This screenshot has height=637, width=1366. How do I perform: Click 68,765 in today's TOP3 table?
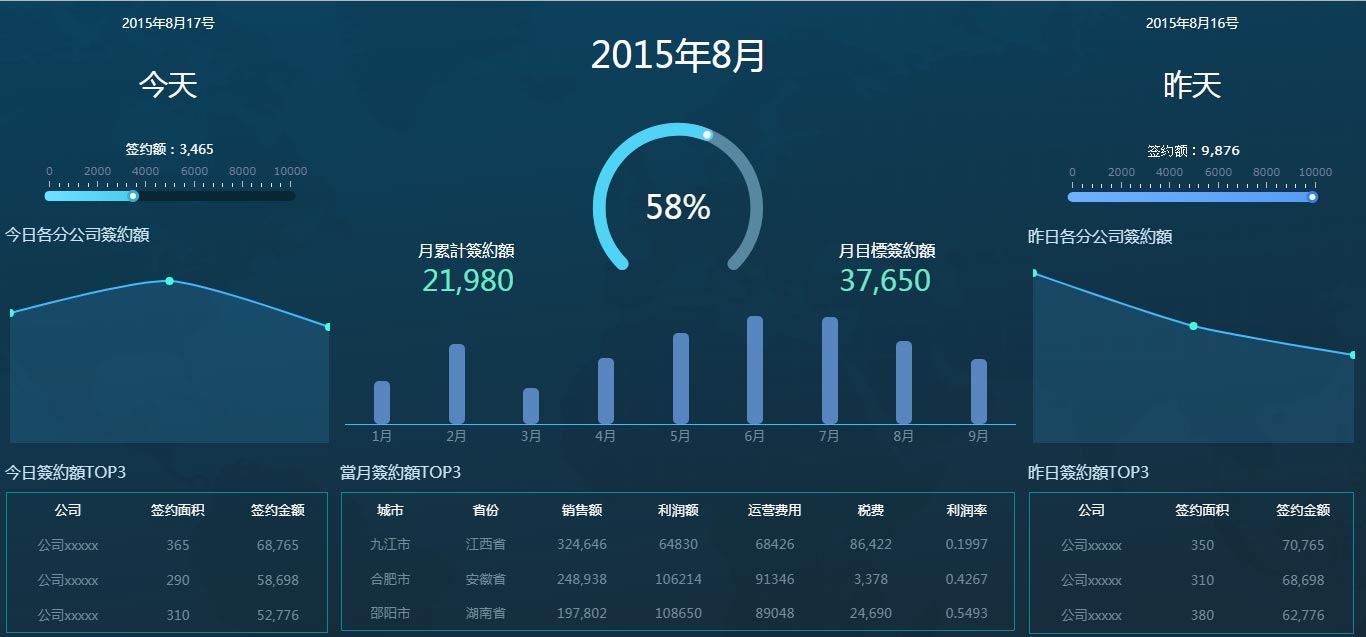(x=278, y=545)
